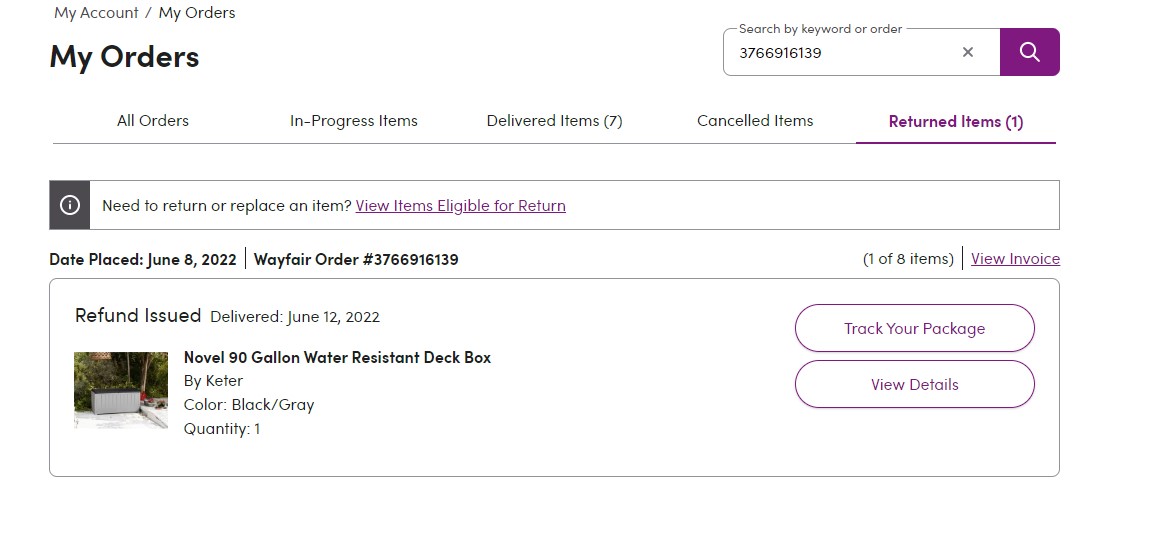Focus the order search input field
Image resolution: width=1163 pixels, height=538 pixels.
(846, 53)
